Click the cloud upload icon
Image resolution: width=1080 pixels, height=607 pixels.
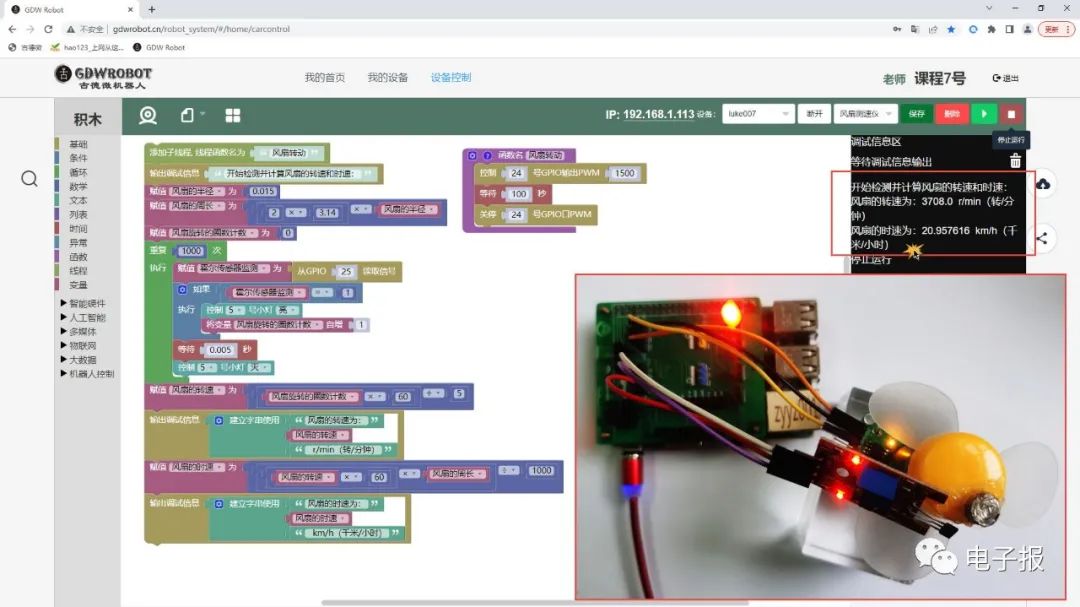point(1043,184)
